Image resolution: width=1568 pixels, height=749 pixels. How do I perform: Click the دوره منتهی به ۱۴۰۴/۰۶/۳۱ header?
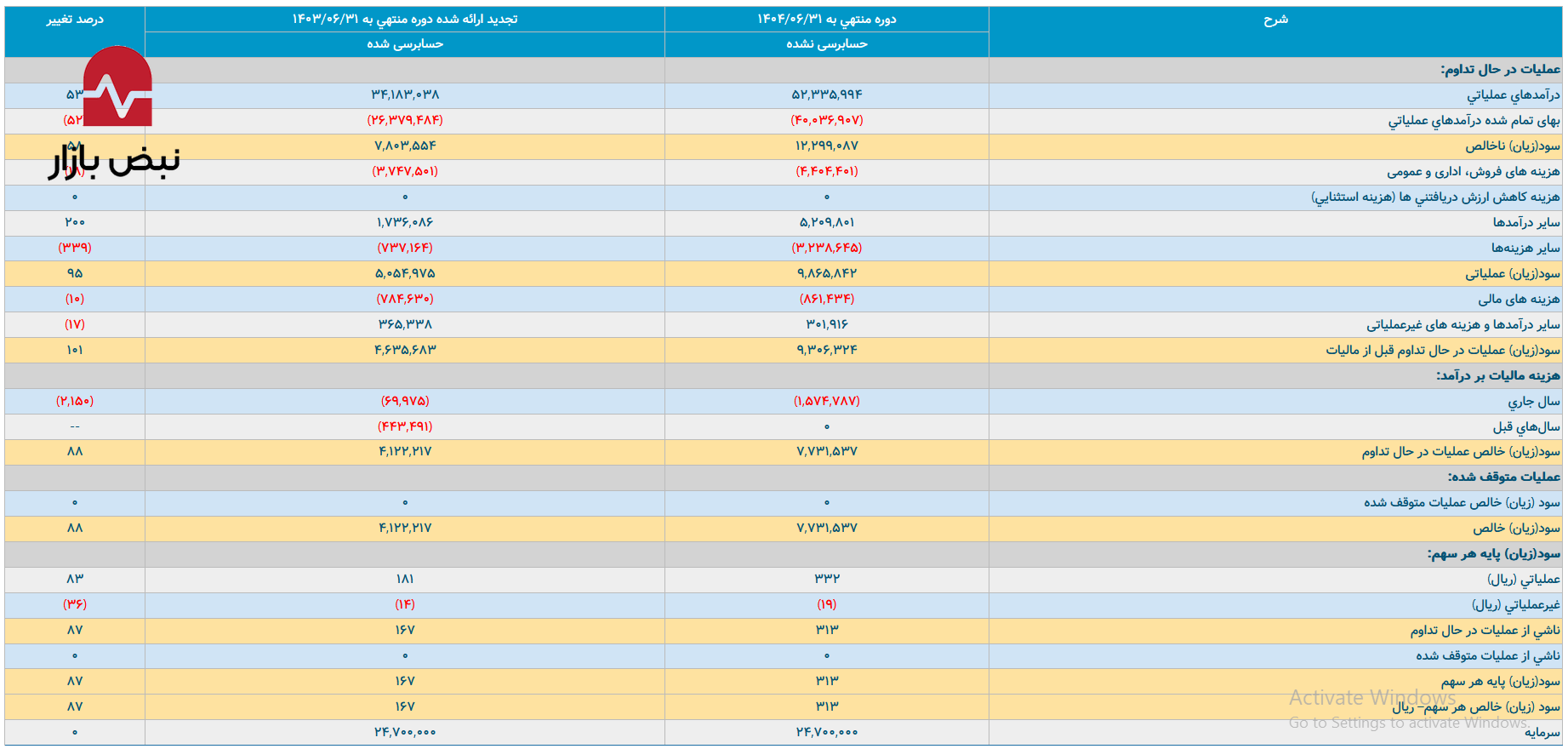[x=826, y=20]
